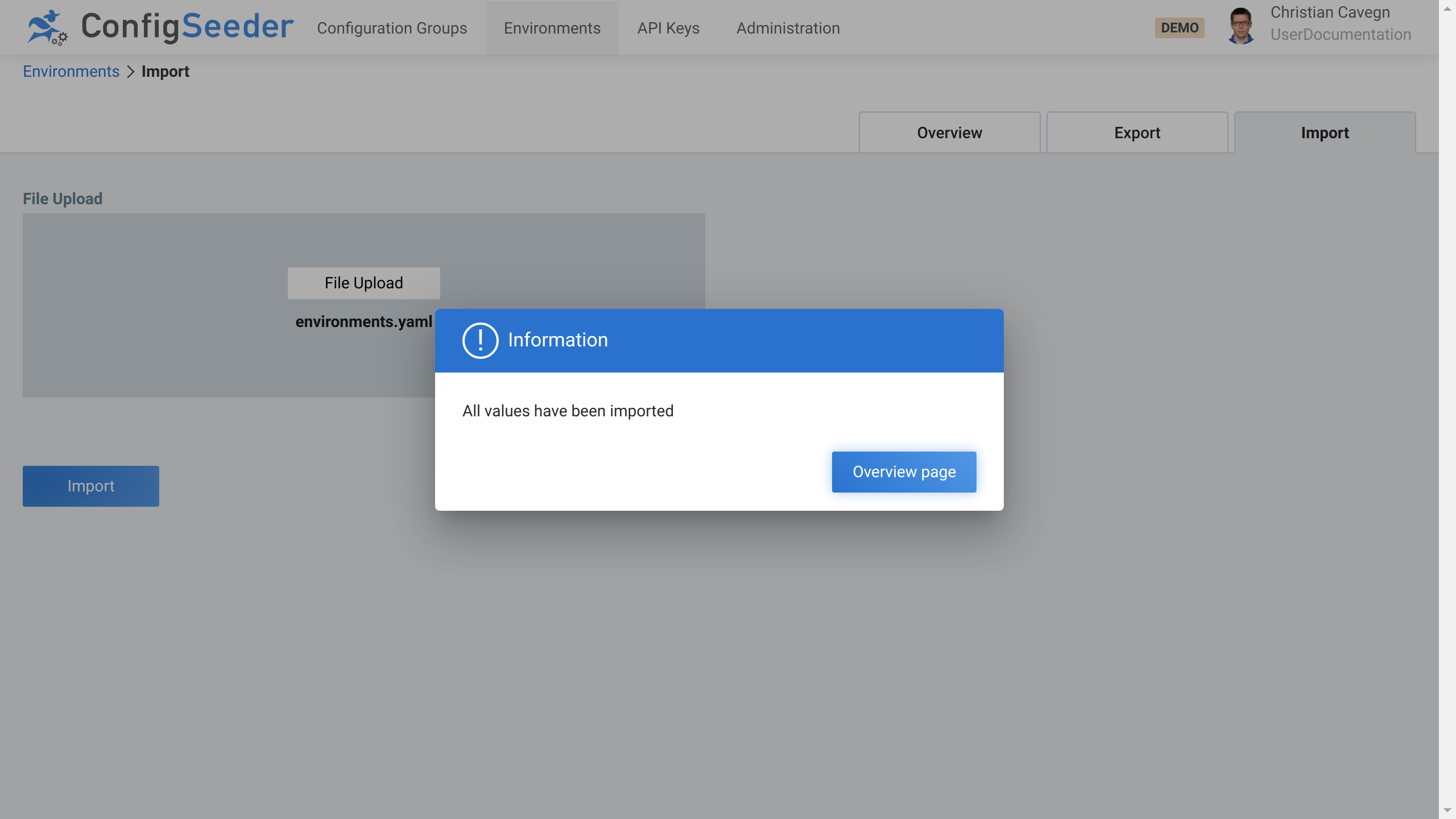This screenshot has width=1456, height=819.
Task: Click Christian Cavegn's avatar photo
Action: 1240,26
